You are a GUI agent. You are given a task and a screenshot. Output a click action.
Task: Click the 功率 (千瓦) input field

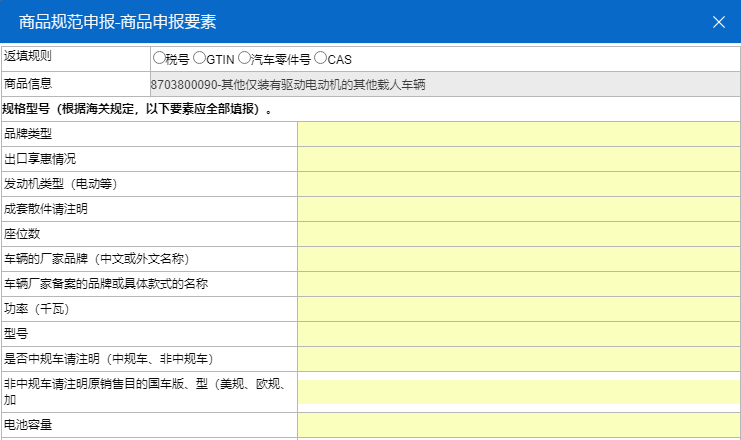518,309
